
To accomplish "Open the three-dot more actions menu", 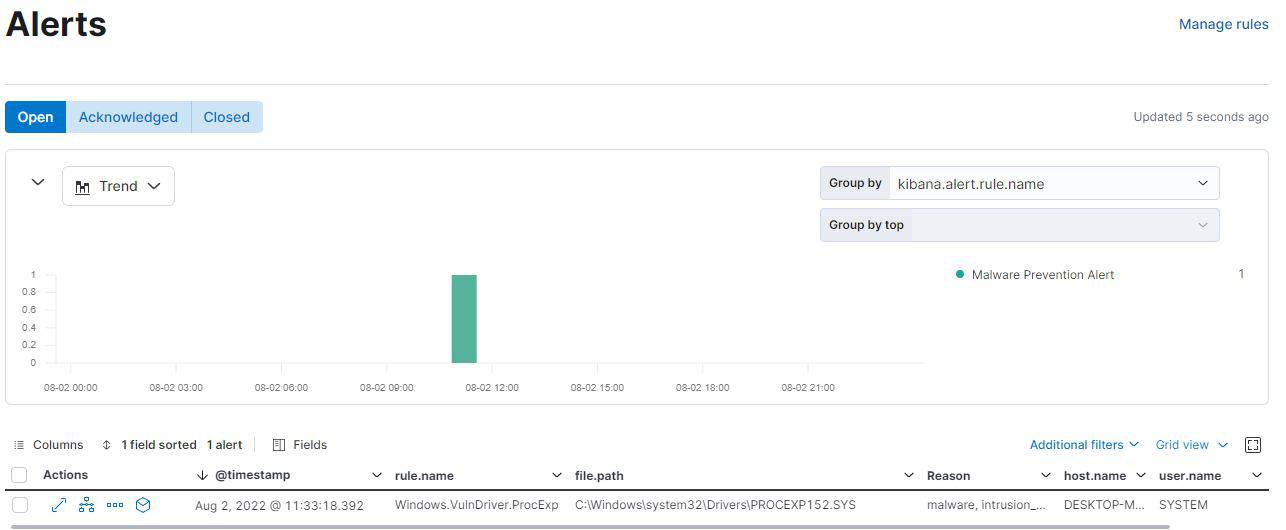I will point(114,505).
